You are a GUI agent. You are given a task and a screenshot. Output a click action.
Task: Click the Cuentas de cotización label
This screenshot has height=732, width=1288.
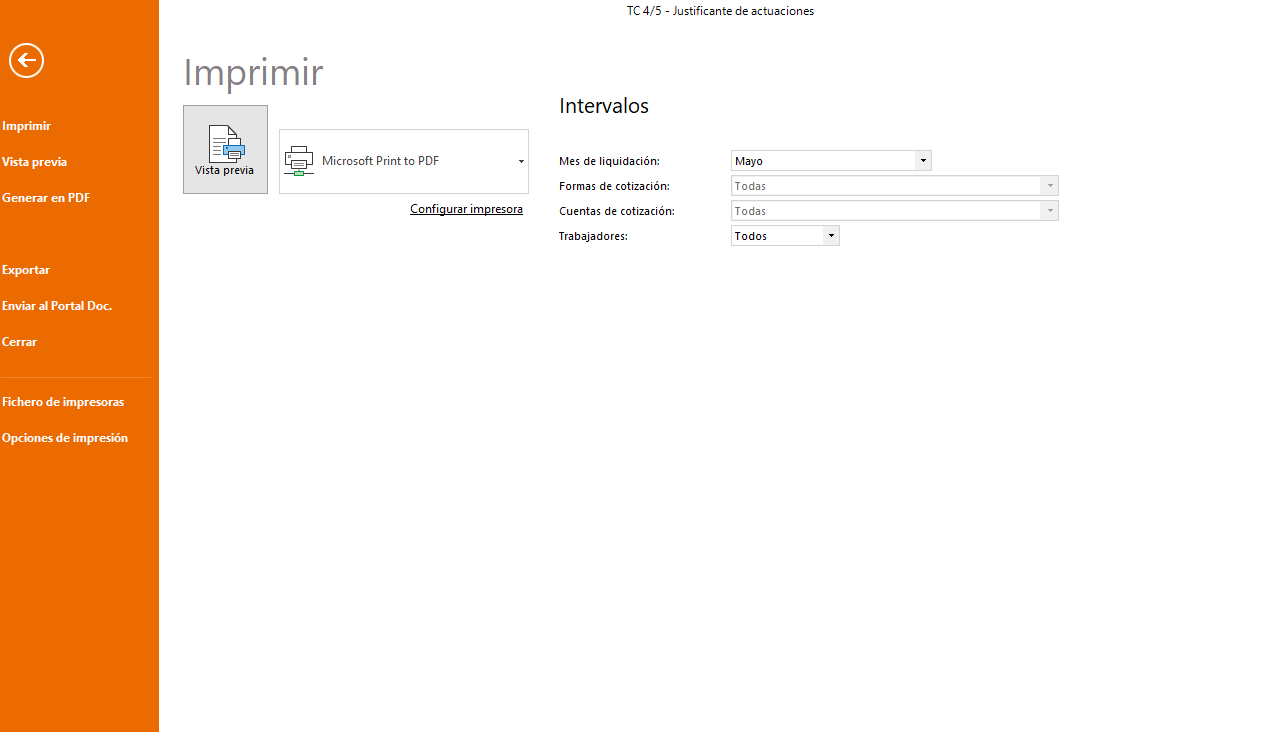click(617, 211)
